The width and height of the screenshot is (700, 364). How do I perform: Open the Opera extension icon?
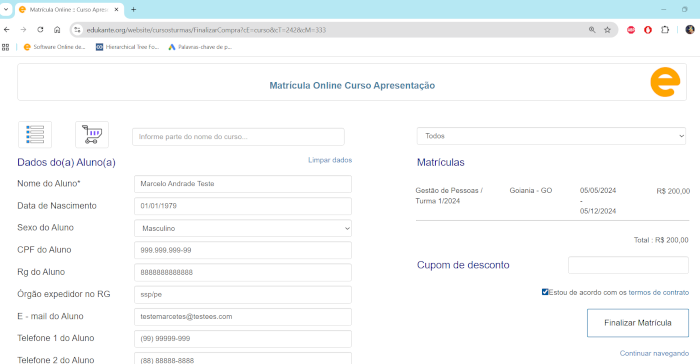648,30
